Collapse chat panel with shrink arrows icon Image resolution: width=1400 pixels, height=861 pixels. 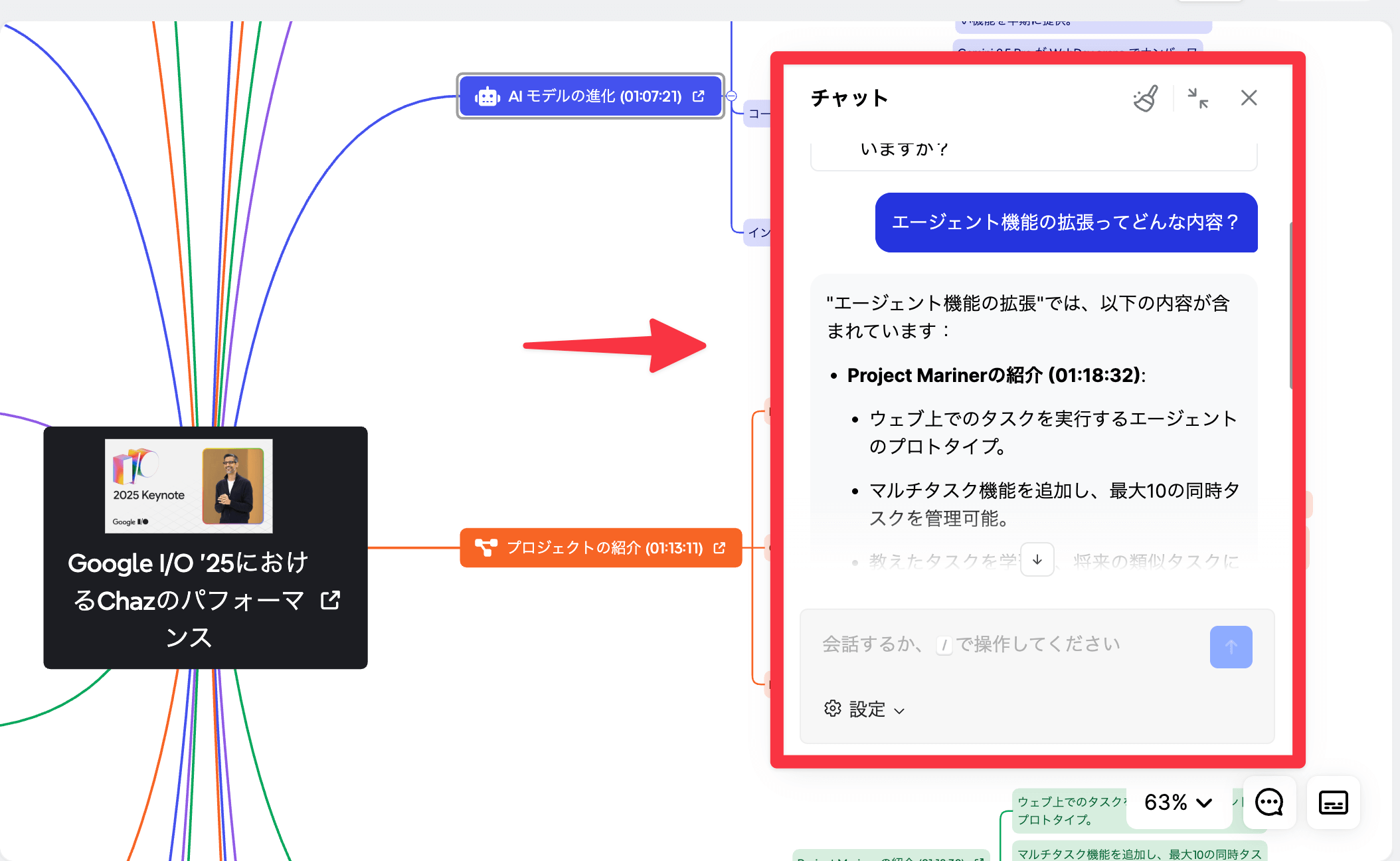(x=1198, y=98)
